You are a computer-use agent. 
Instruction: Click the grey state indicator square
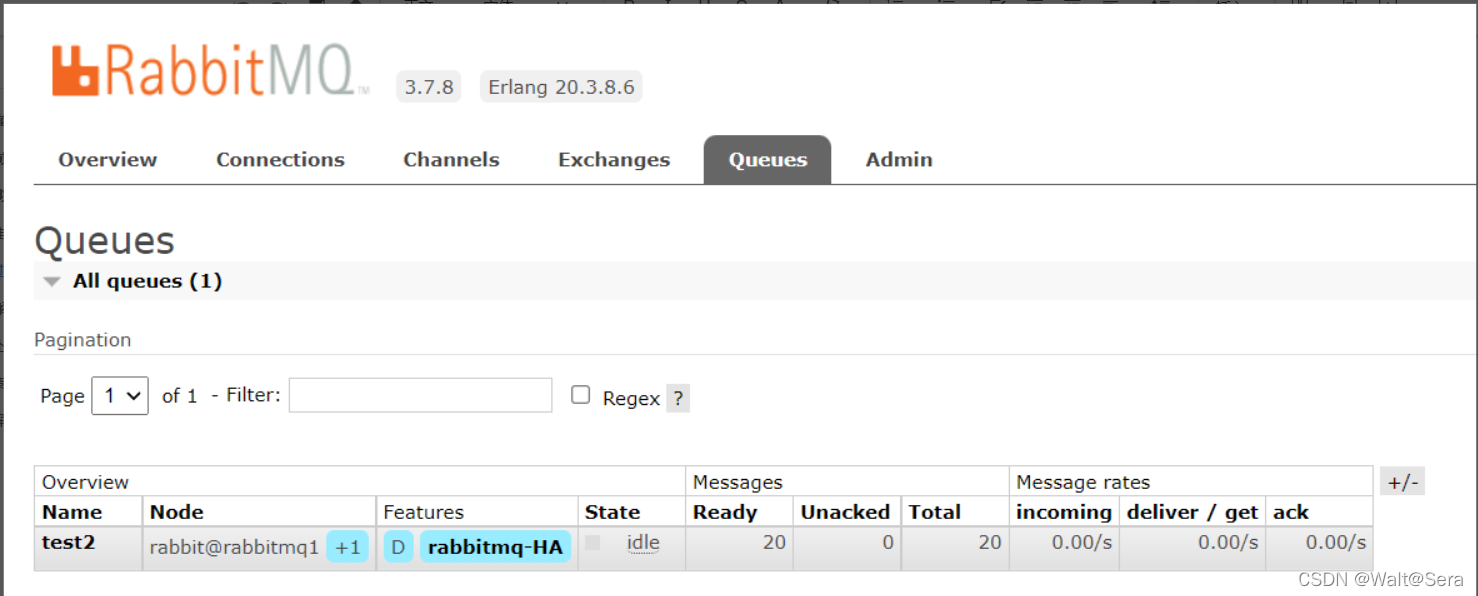click(593, 543)
